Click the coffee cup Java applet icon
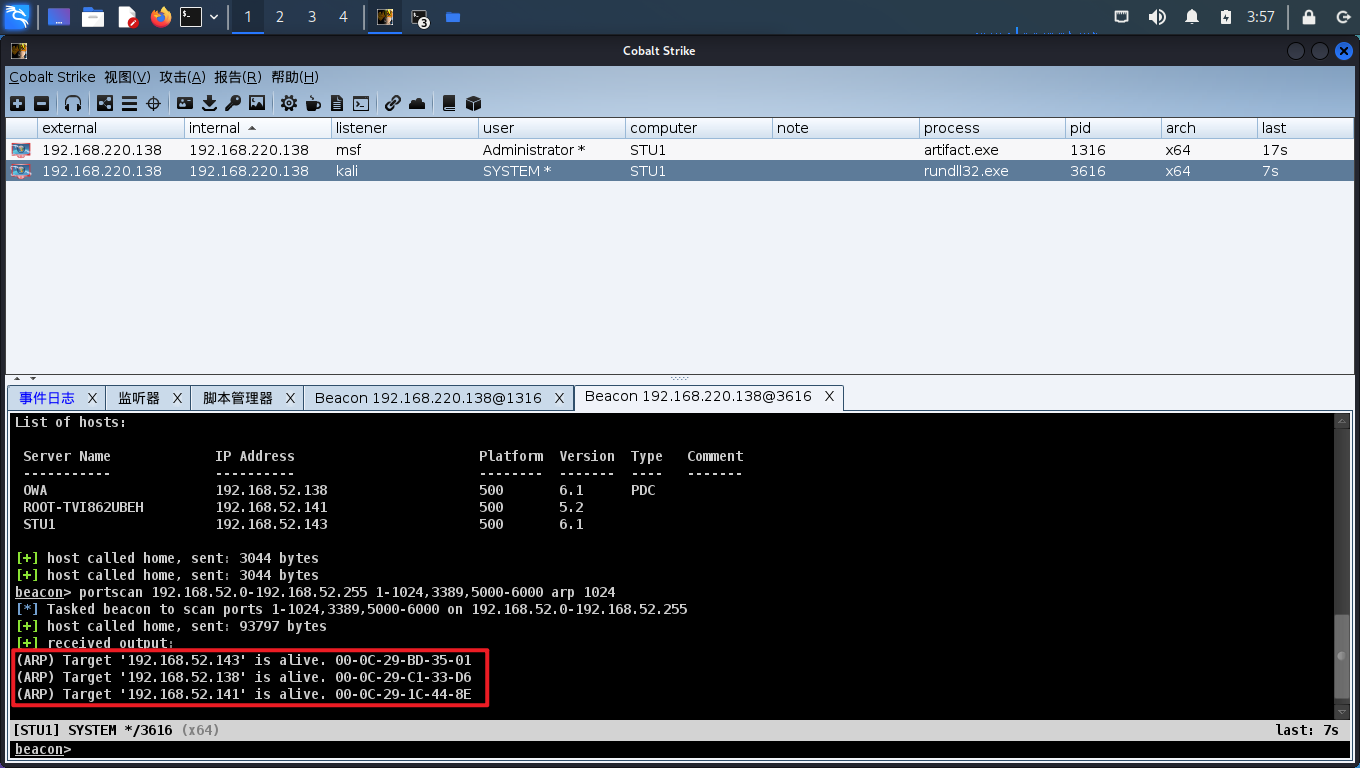The height and width of the screenshot is (768, 1360). tap(313, 103)
